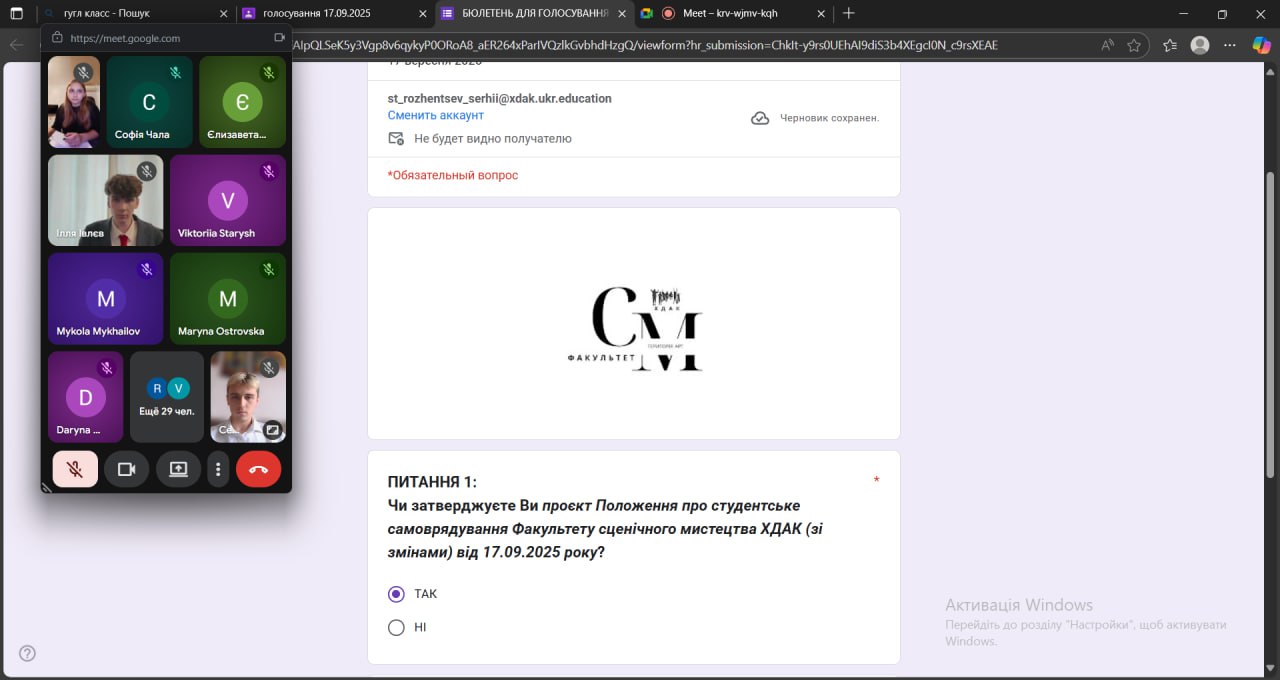Click the Сменить аккаунт link
The image size is (1280, 680).
[x=435, y=116]
